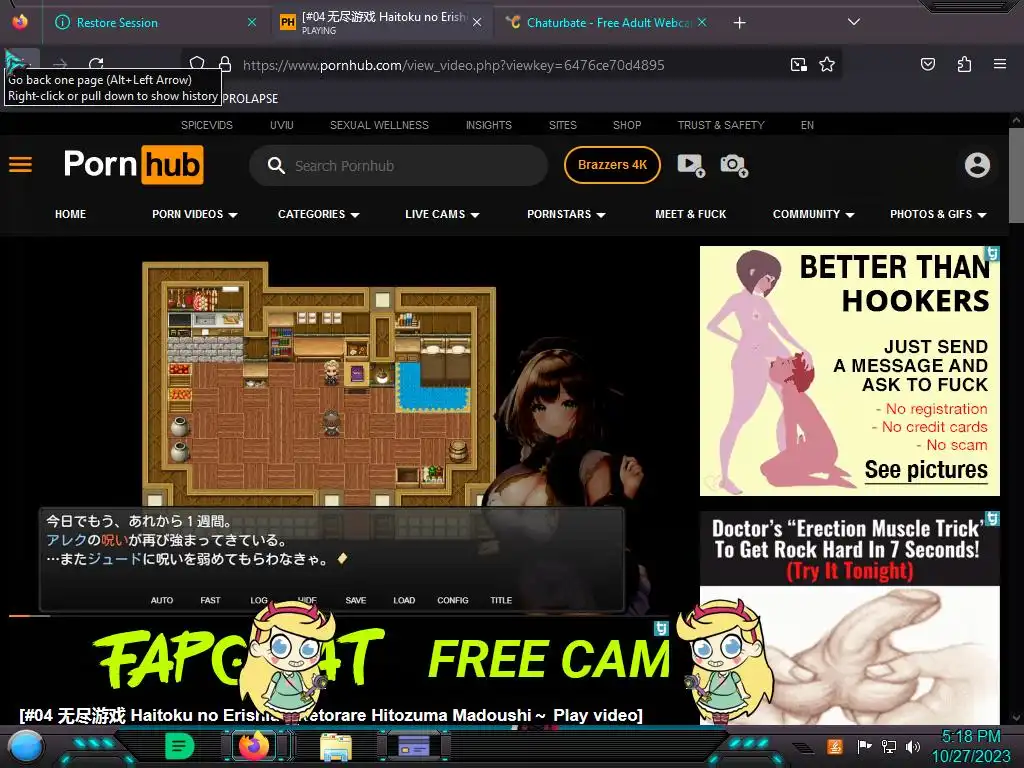Click the scrollbar down arrow
The width and height of the screenshot is (1024, 768).
(1016, 718)
